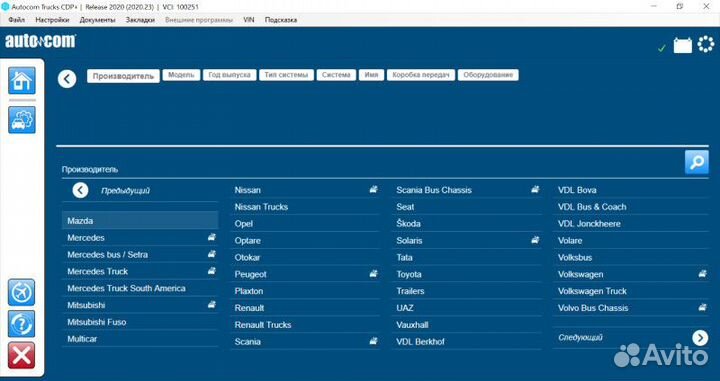This screenshot has height=381, width=720.
Task: Select the Производитель tab
Action: (x=123, y=76)
